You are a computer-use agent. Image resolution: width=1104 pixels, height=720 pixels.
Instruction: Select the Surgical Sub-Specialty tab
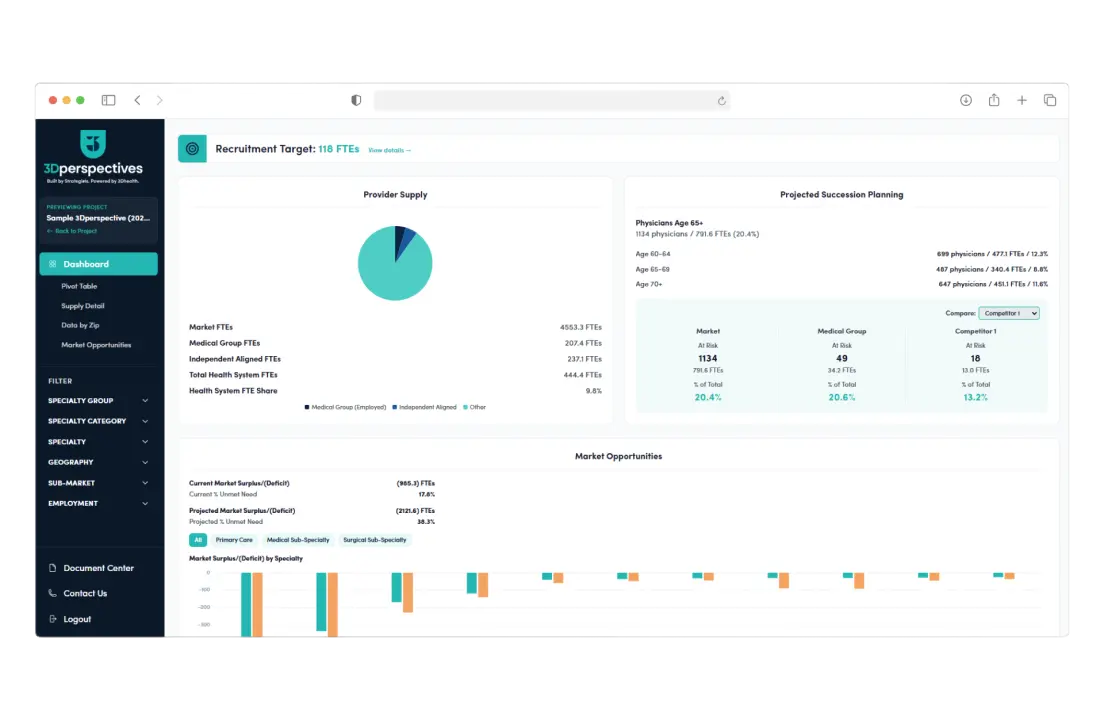point(375,540)
